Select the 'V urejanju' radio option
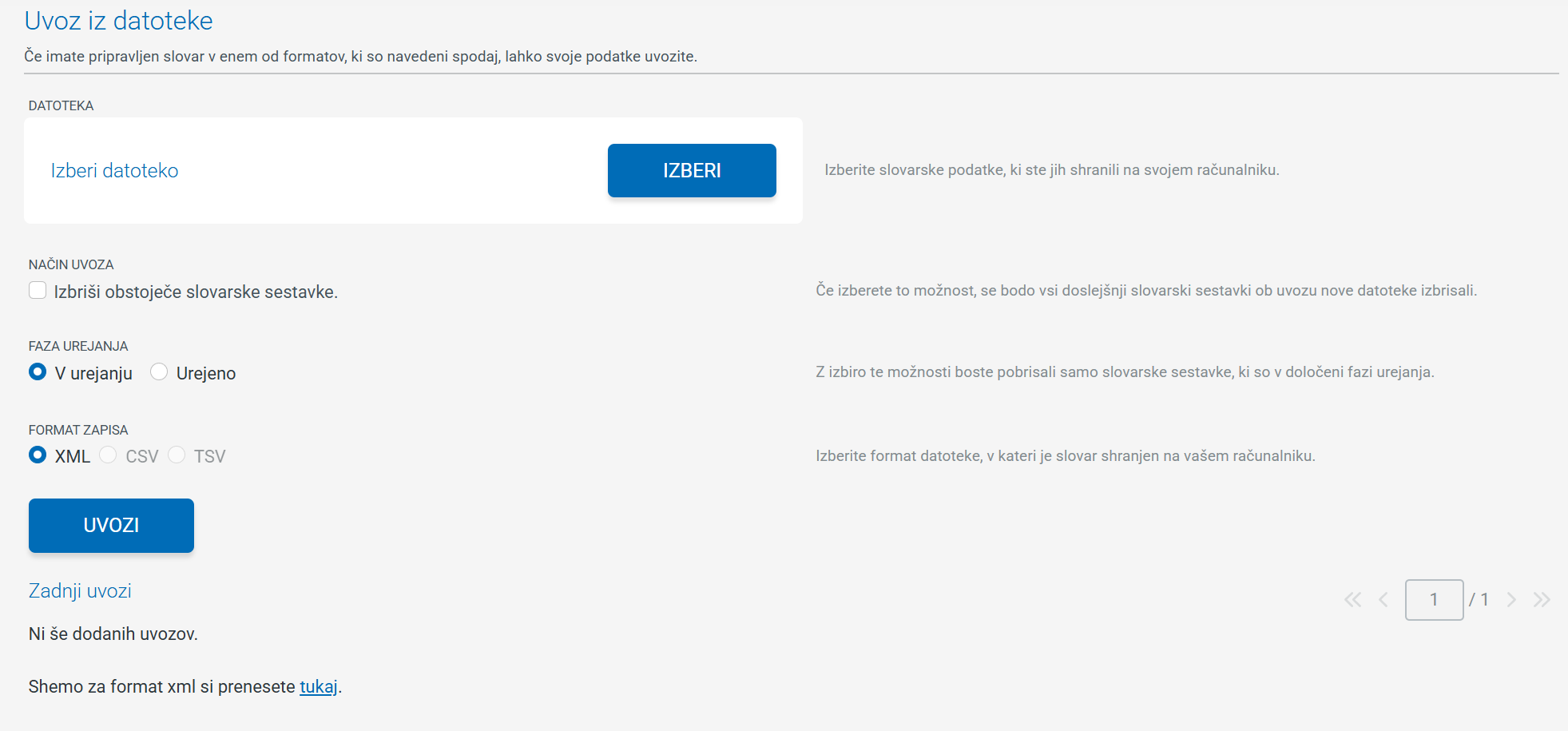 pyautogui.click(x=38, y=372)
